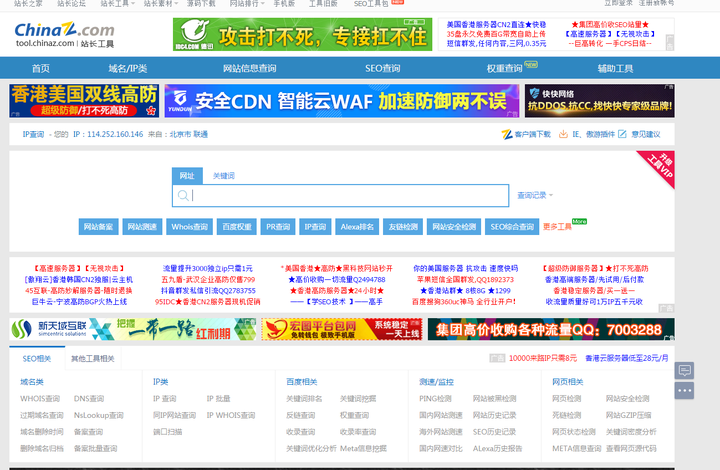720x470 pixels.
Task: Expand the 网站排行 top menu dropdown
Action: tap(247, 4)
